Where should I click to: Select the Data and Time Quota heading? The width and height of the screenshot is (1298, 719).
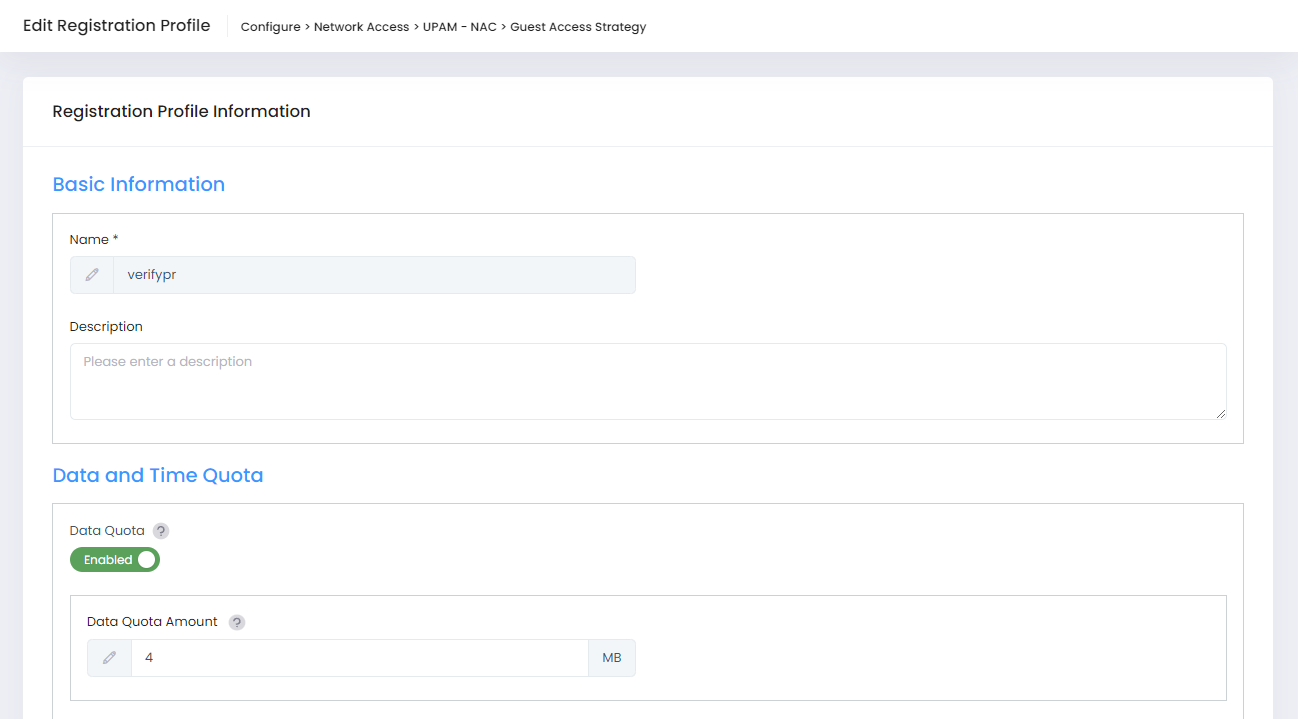158,475
